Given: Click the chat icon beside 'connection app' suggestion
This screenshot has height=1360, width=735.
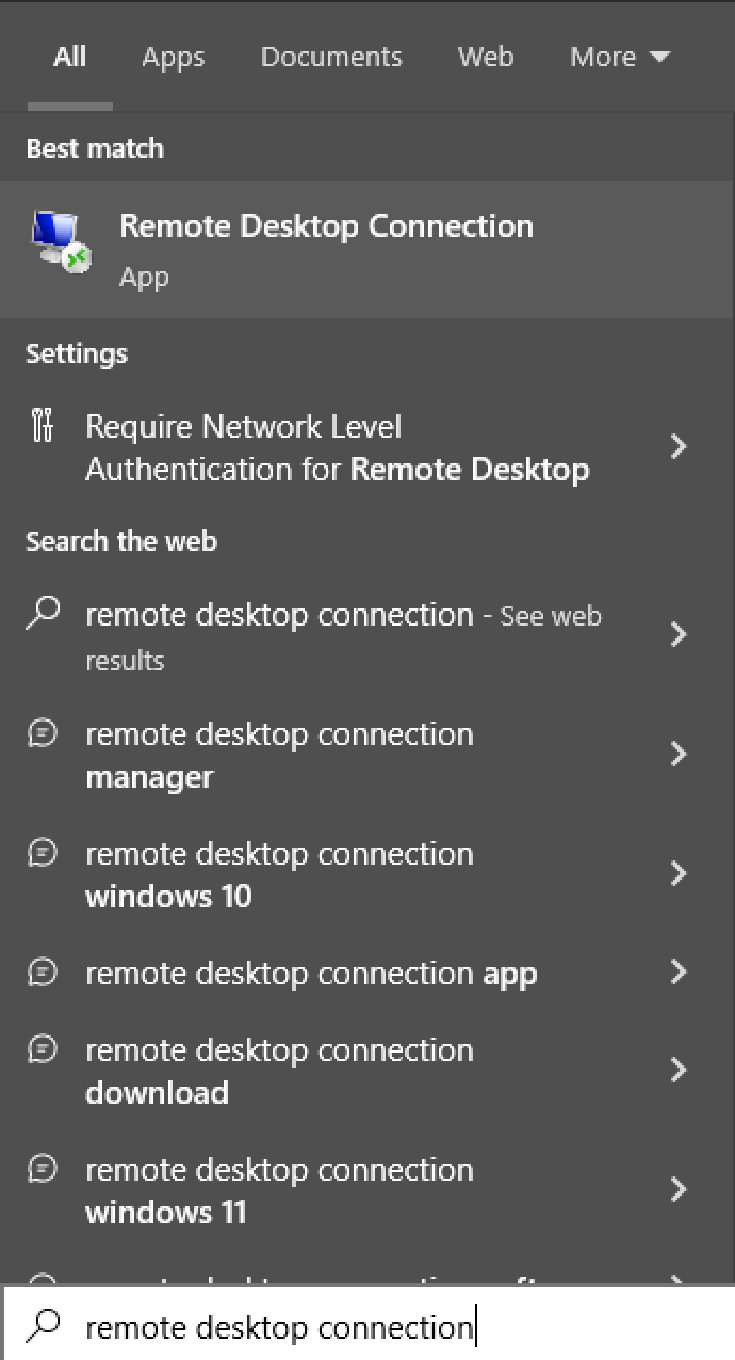Looking at the screenshot, I should pyautogui.click(x=42, y=972).
